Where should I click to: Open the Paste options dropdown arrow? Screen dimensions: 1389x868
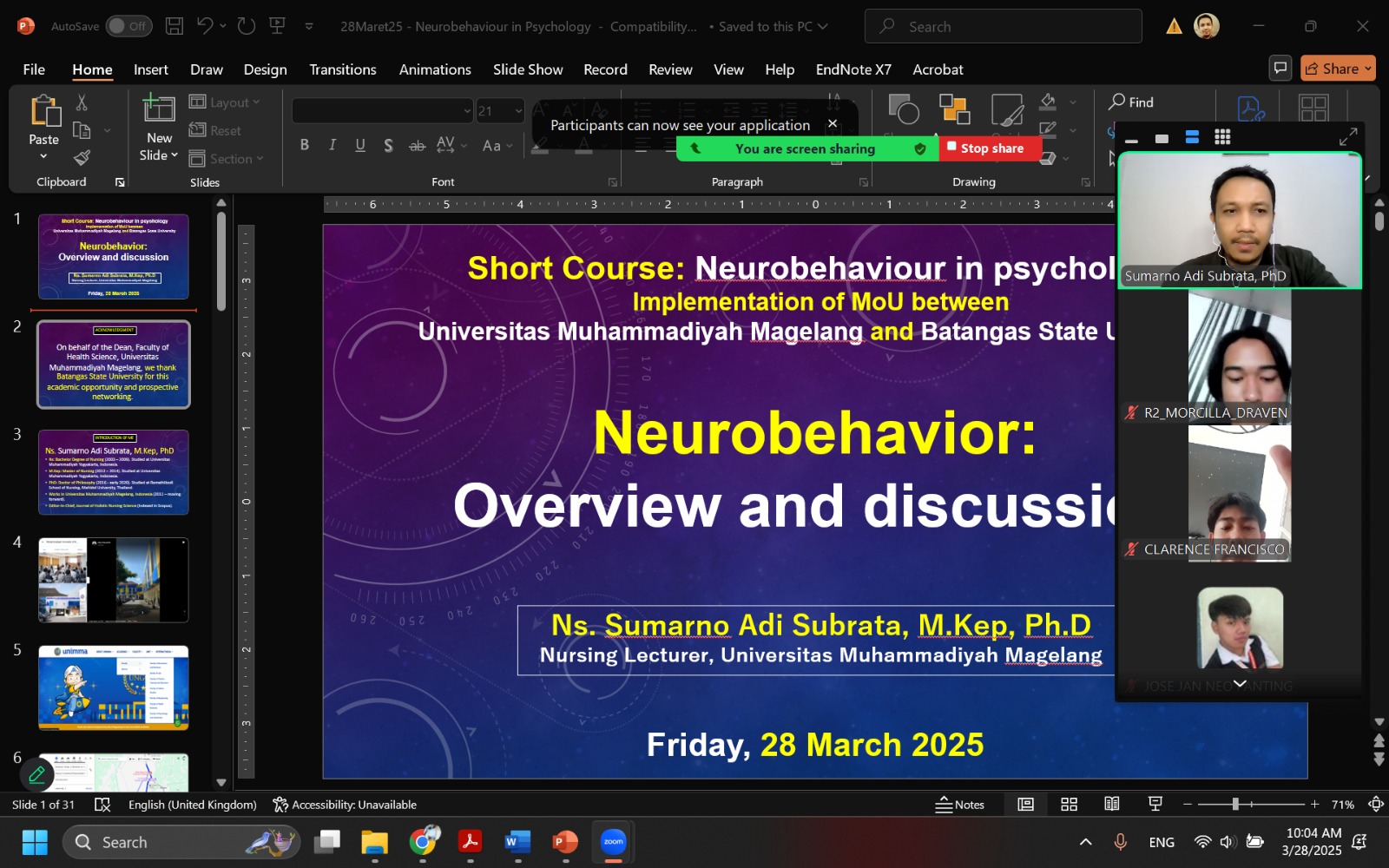43,156
